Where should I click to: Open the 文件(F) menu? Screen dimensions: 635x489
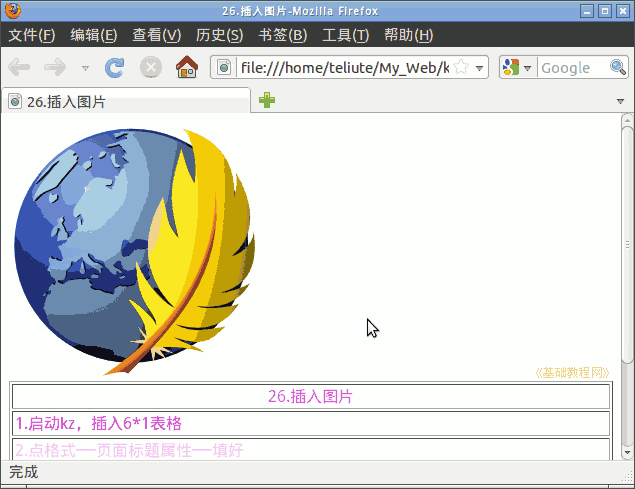tap(32, 35)
